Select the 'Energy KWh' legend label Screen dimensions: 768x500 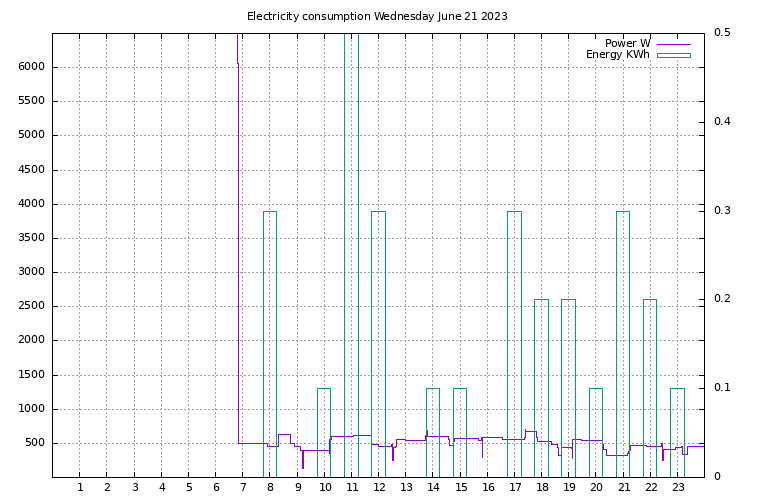tap(618, 54)
